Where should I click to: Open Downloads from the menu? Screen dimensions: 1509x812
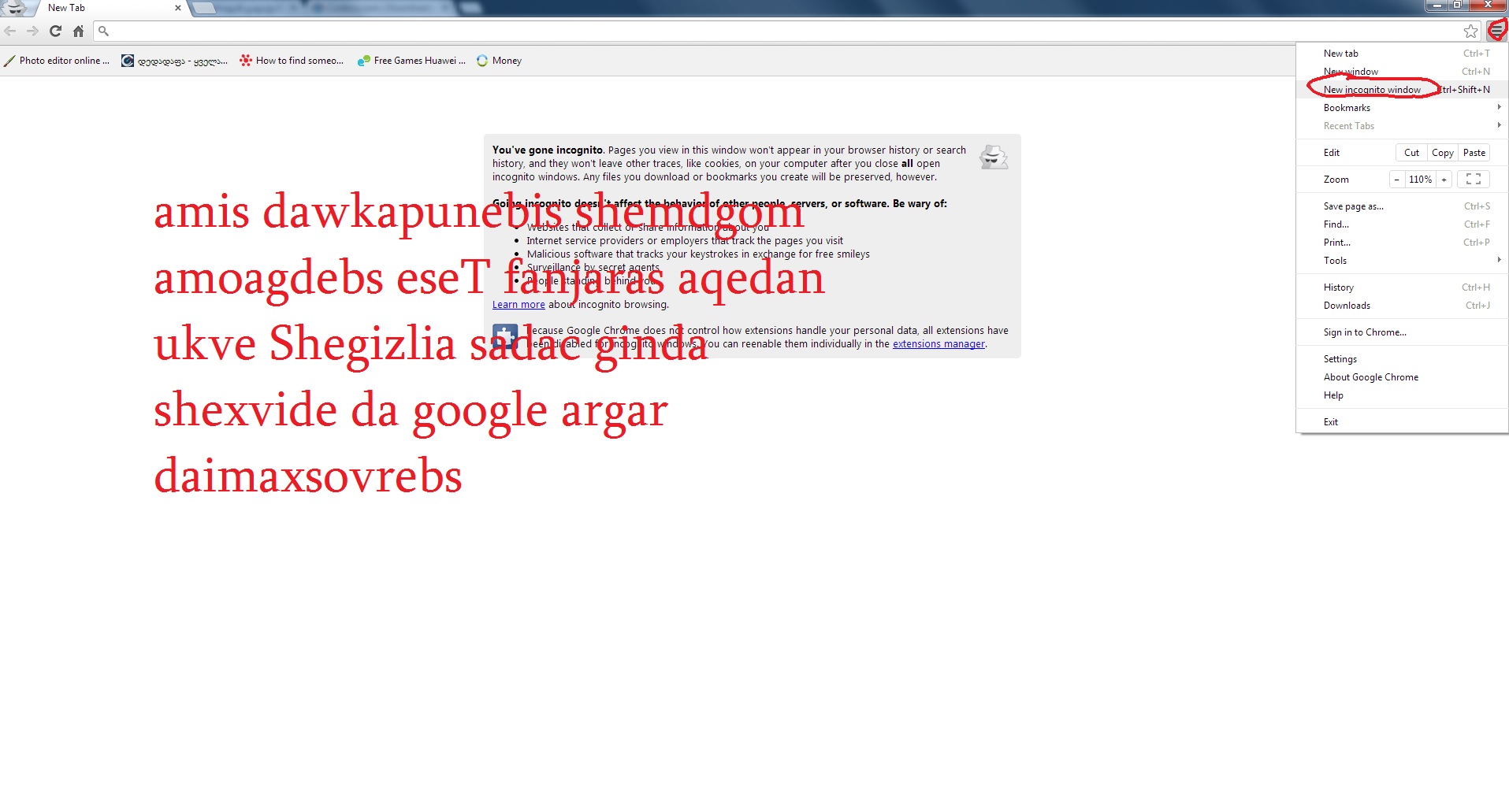tap(1402, 306)
